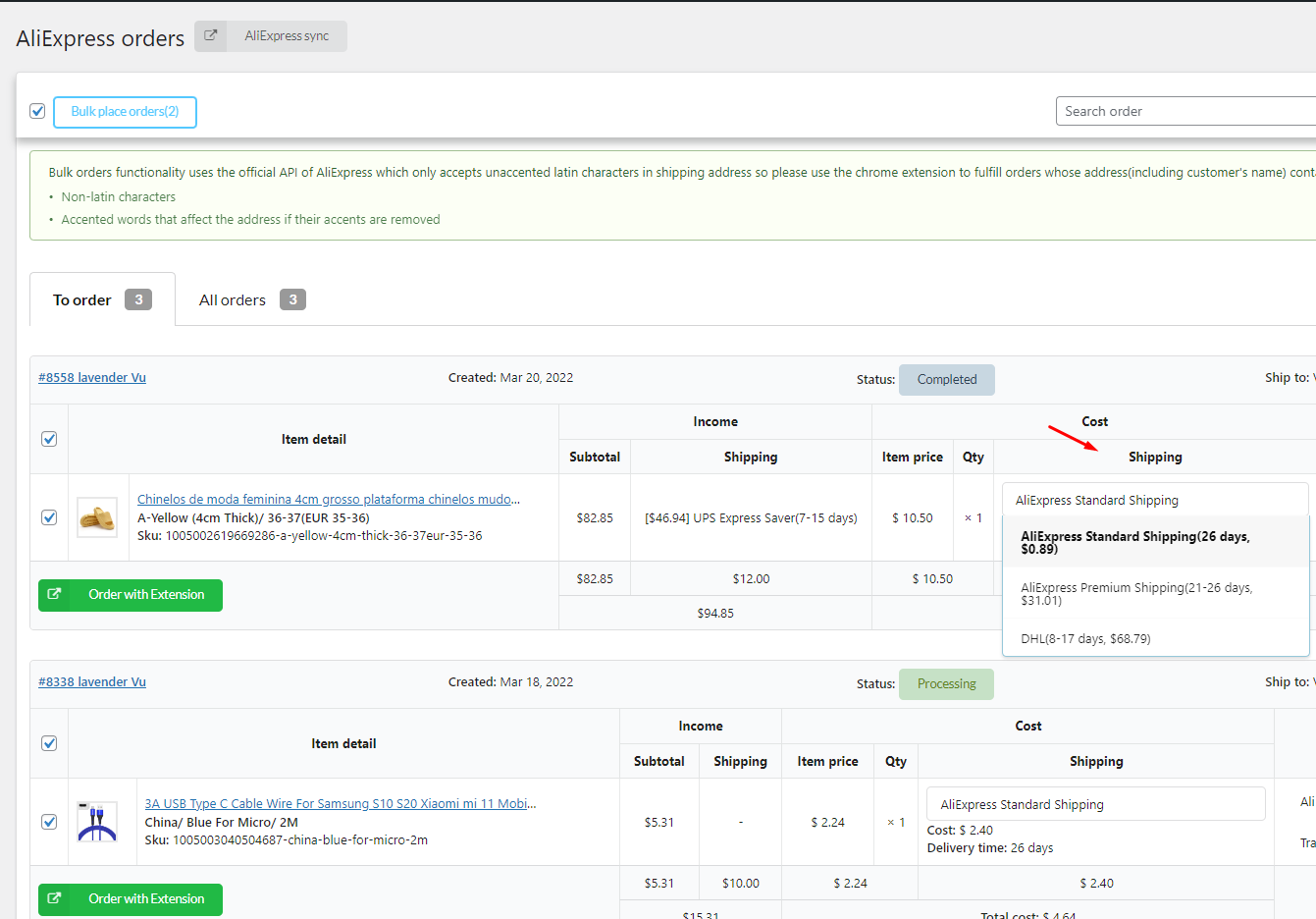1316x919 pixels.
Task: Click the 'Created: Mar 18, 2022' text
Action: [510, 682]
